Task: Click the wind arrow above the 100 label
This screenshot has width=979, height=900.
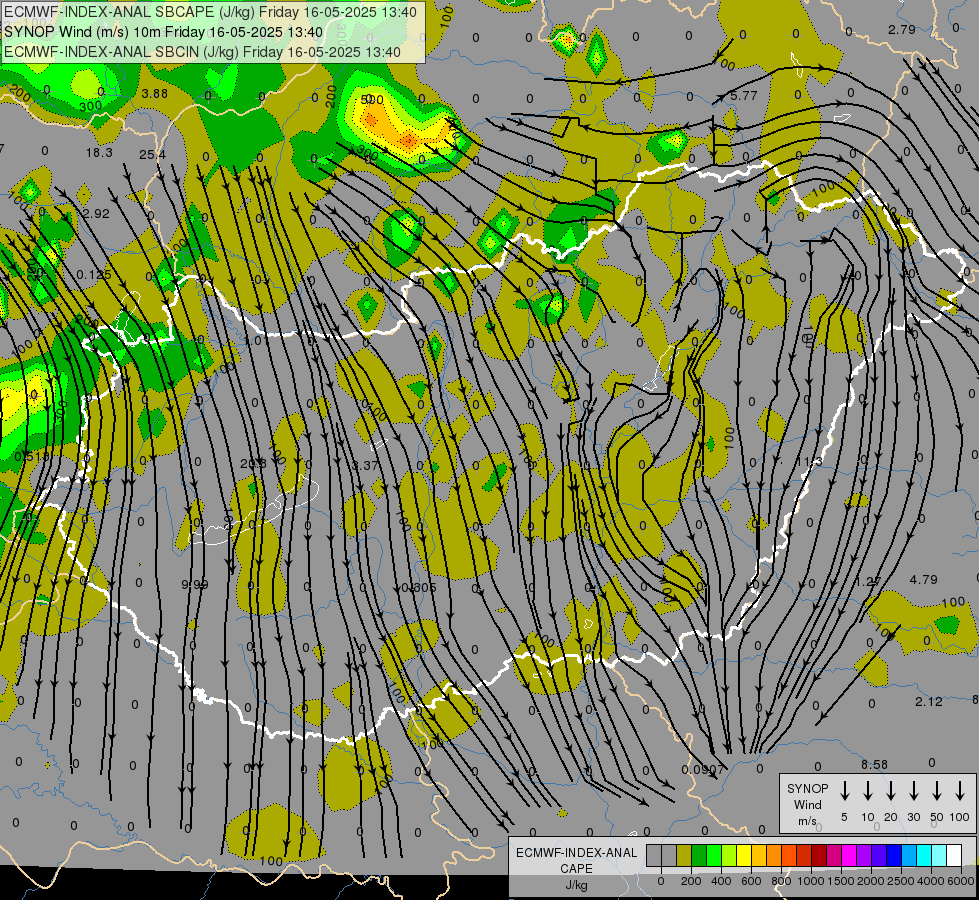Action: click(x=960, y=791)
